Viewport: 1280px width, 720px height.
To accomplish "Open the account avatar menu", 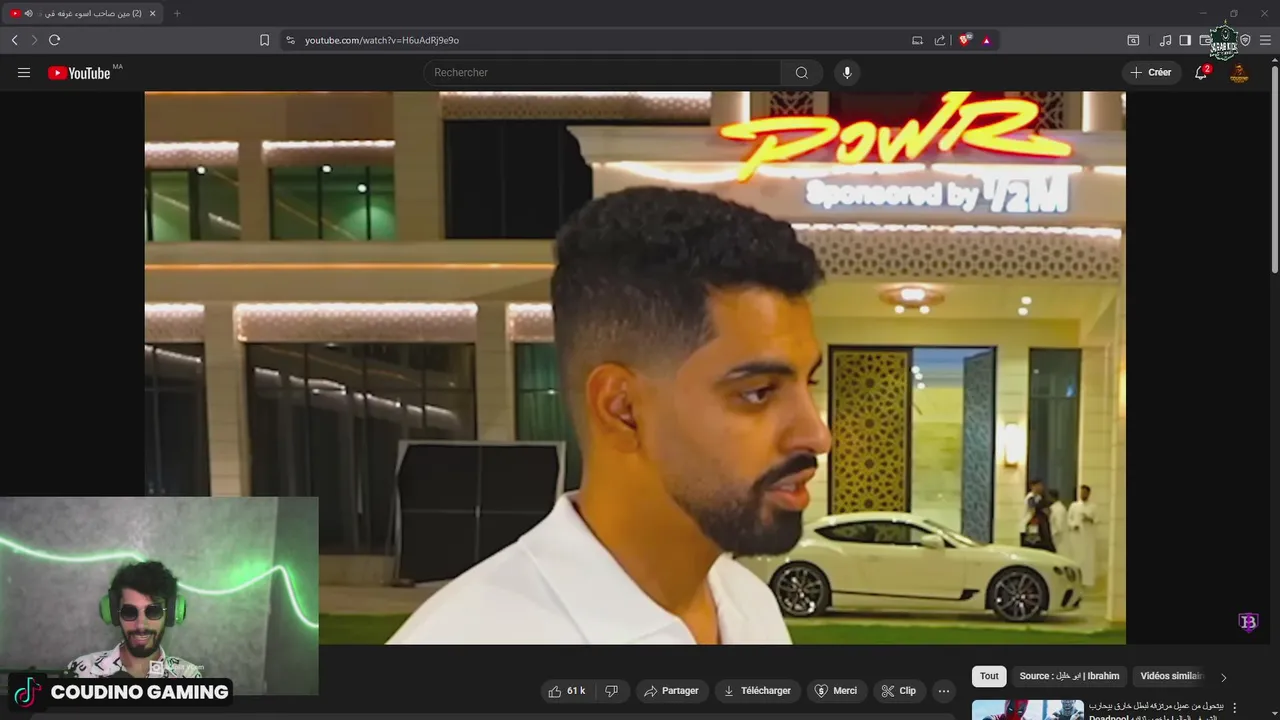I will (x=1239, y=73).
